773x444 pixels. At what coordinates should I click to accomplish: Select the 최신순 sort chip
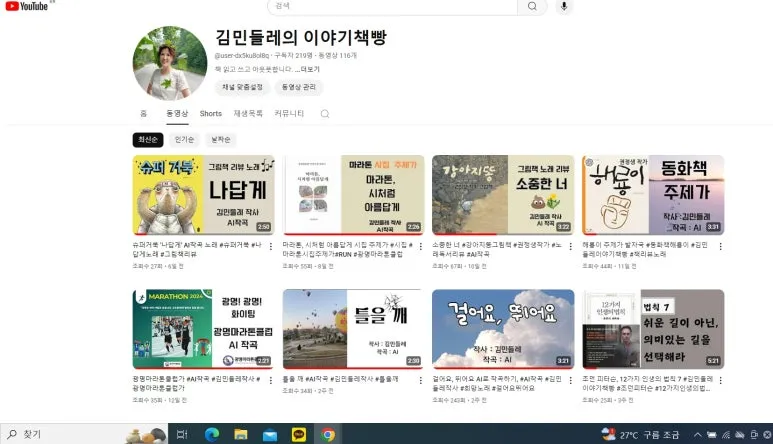148,139
